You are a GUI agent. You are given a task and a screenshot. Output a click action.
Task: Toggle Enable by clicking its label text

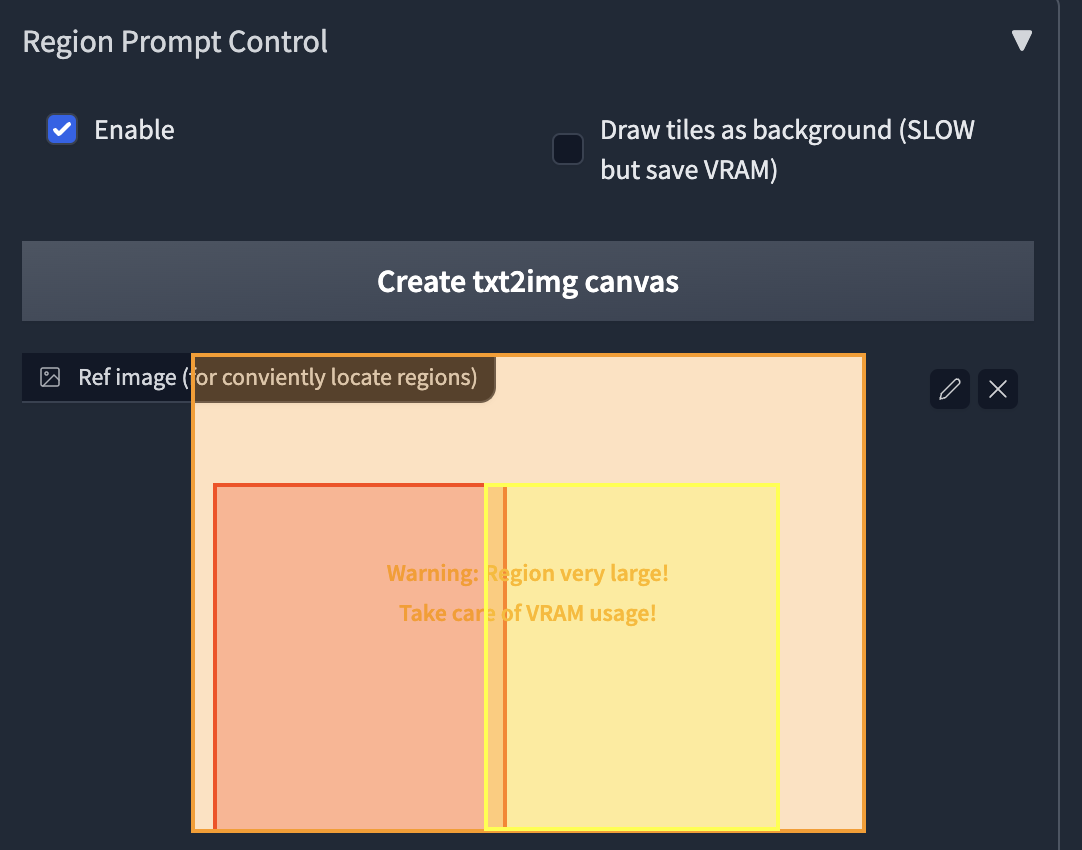pyautogui.click(x=133, y=129)
